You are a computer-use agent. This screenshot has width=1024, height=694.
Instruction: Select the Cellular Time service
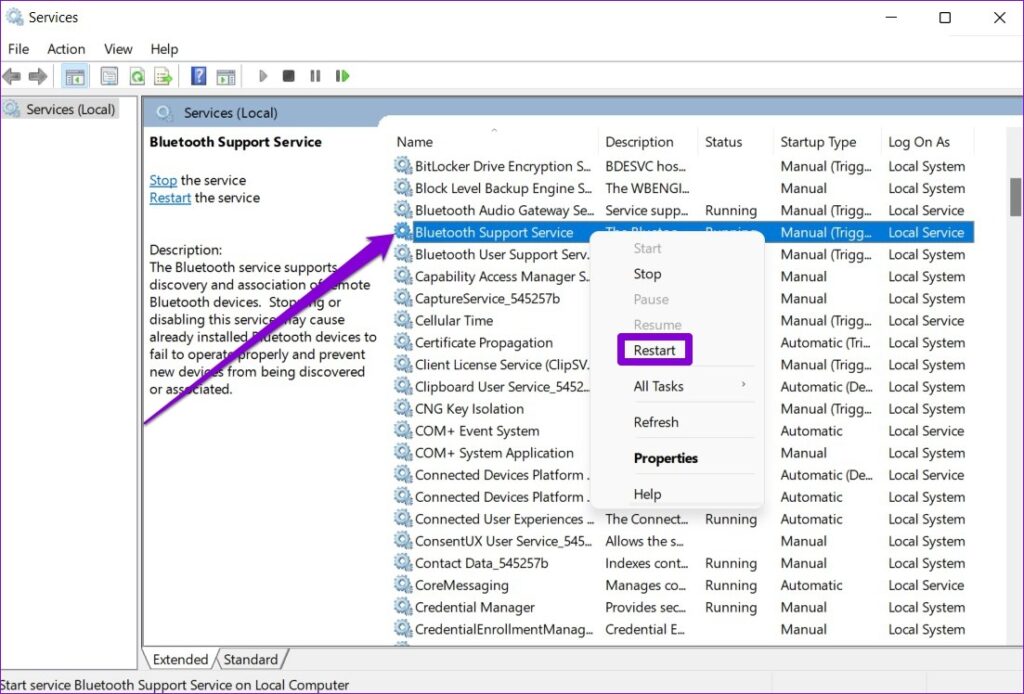point(457,320)
